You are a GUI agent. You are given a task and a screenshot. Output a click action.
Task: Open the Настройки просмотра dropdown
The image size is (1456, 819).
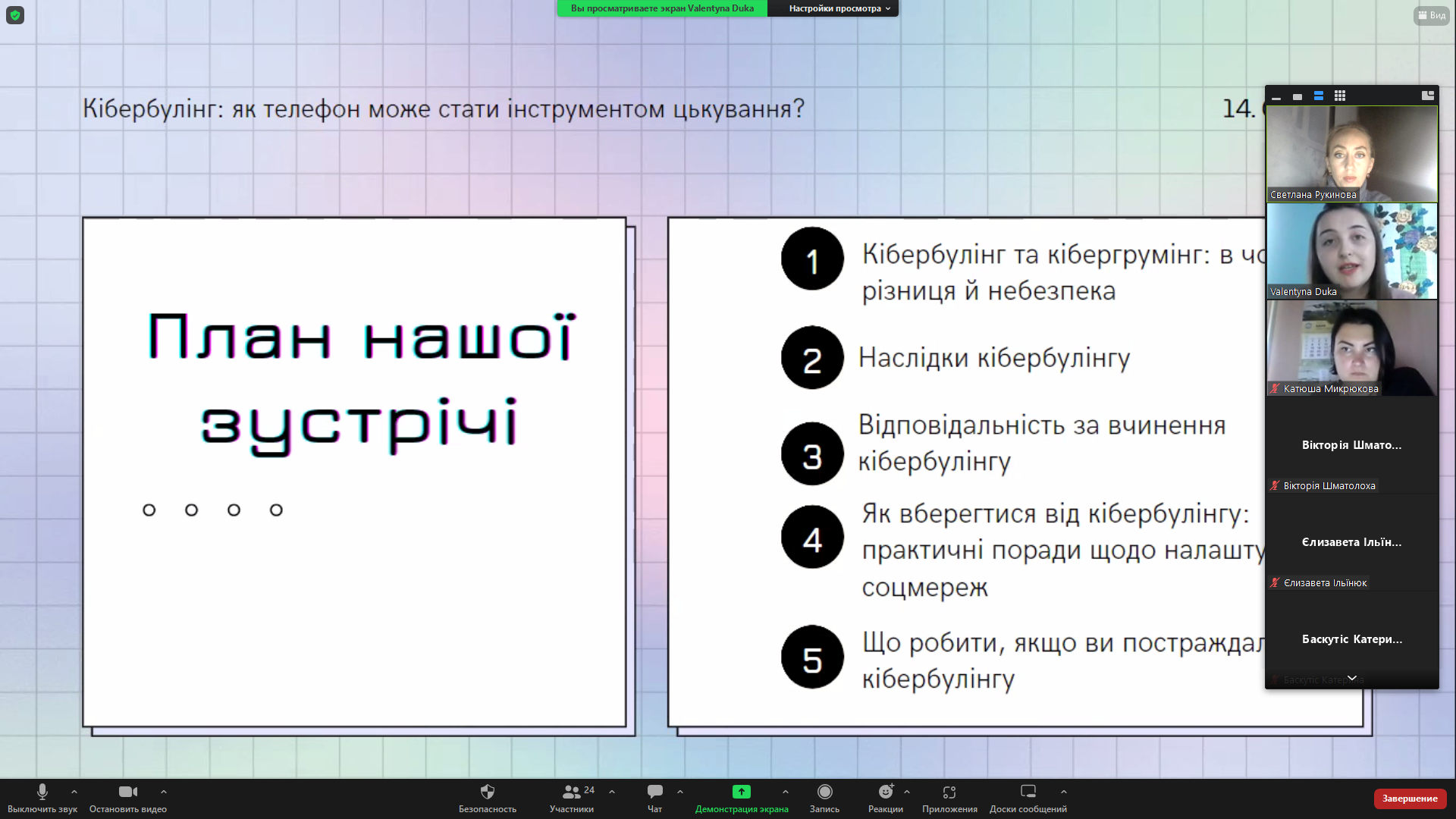[834, 8]
